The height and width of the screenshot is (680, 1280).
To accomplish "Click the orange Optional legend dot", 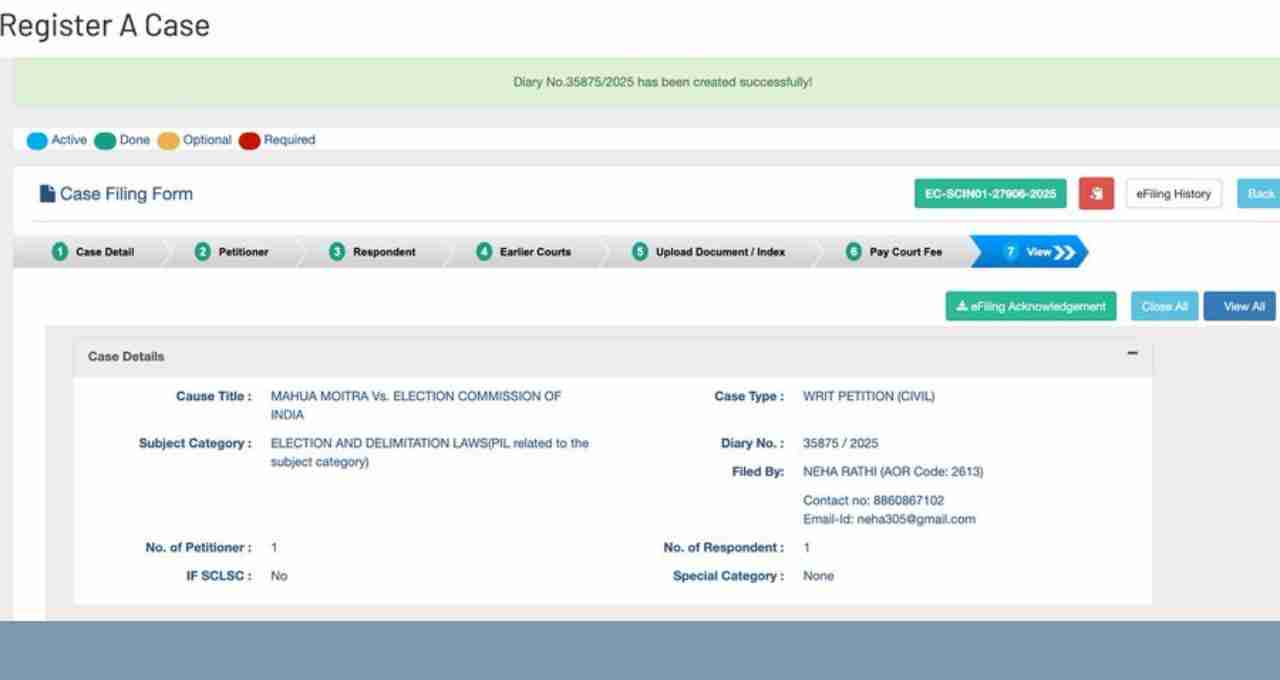I will [x=168, y=141].
